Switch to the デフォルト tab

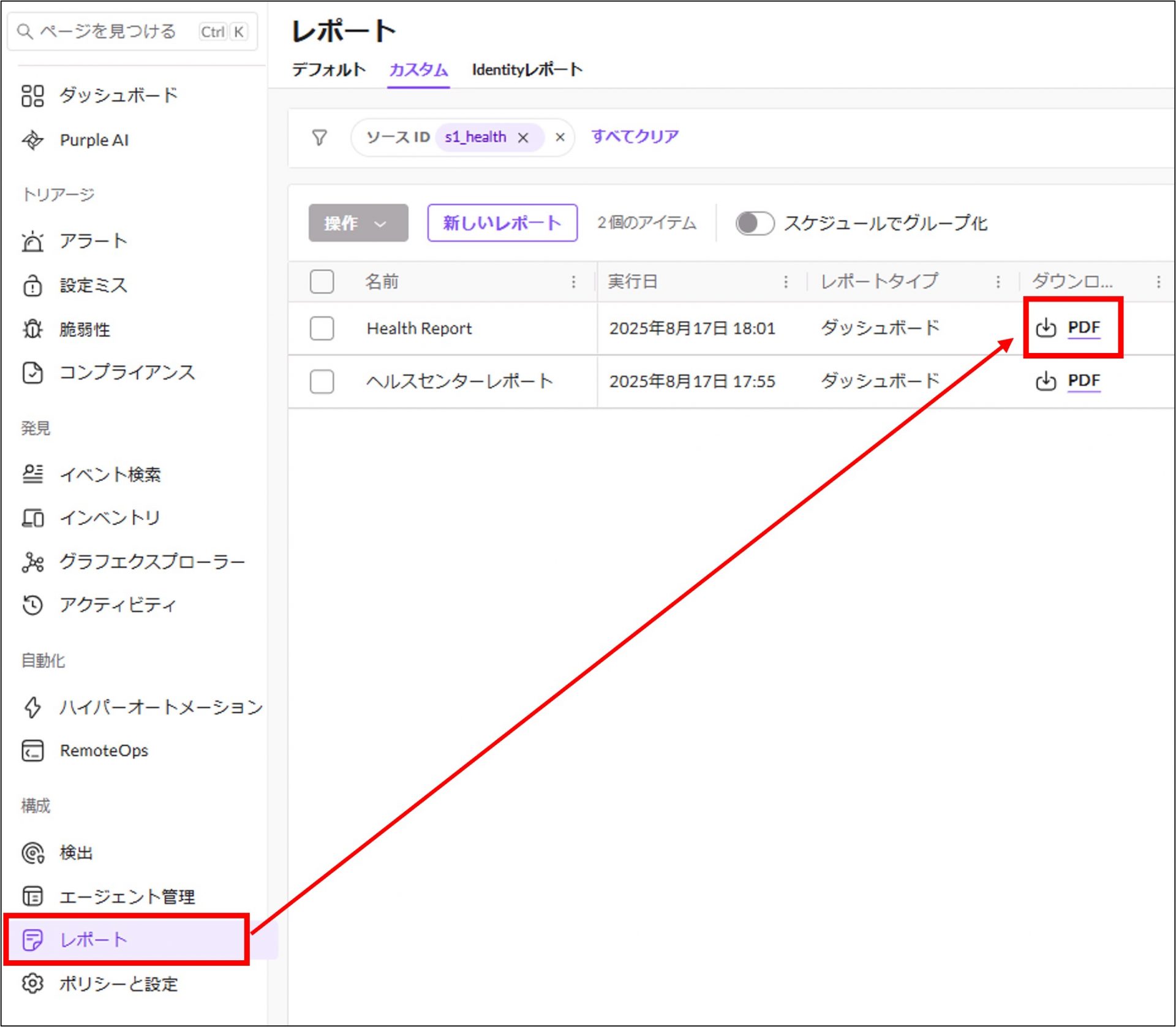328,70
